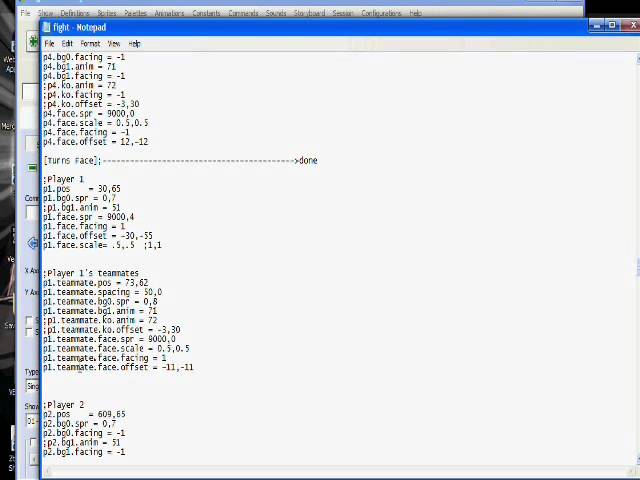The height and width of the screenshot is (480, 640).
Task: Click line 'p2.bg0.facing = -1'
Action: click(x=84, y=433)
